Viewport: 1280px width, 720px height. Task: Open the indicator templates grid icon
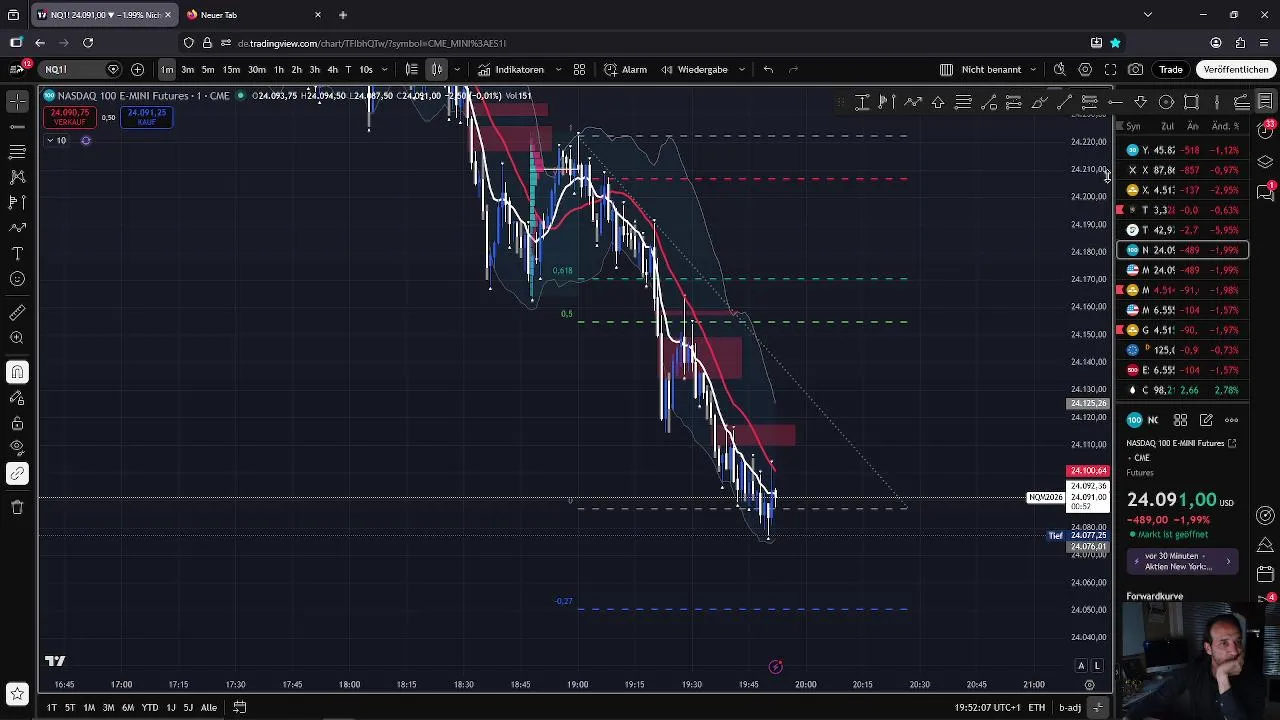click(579, 69)
